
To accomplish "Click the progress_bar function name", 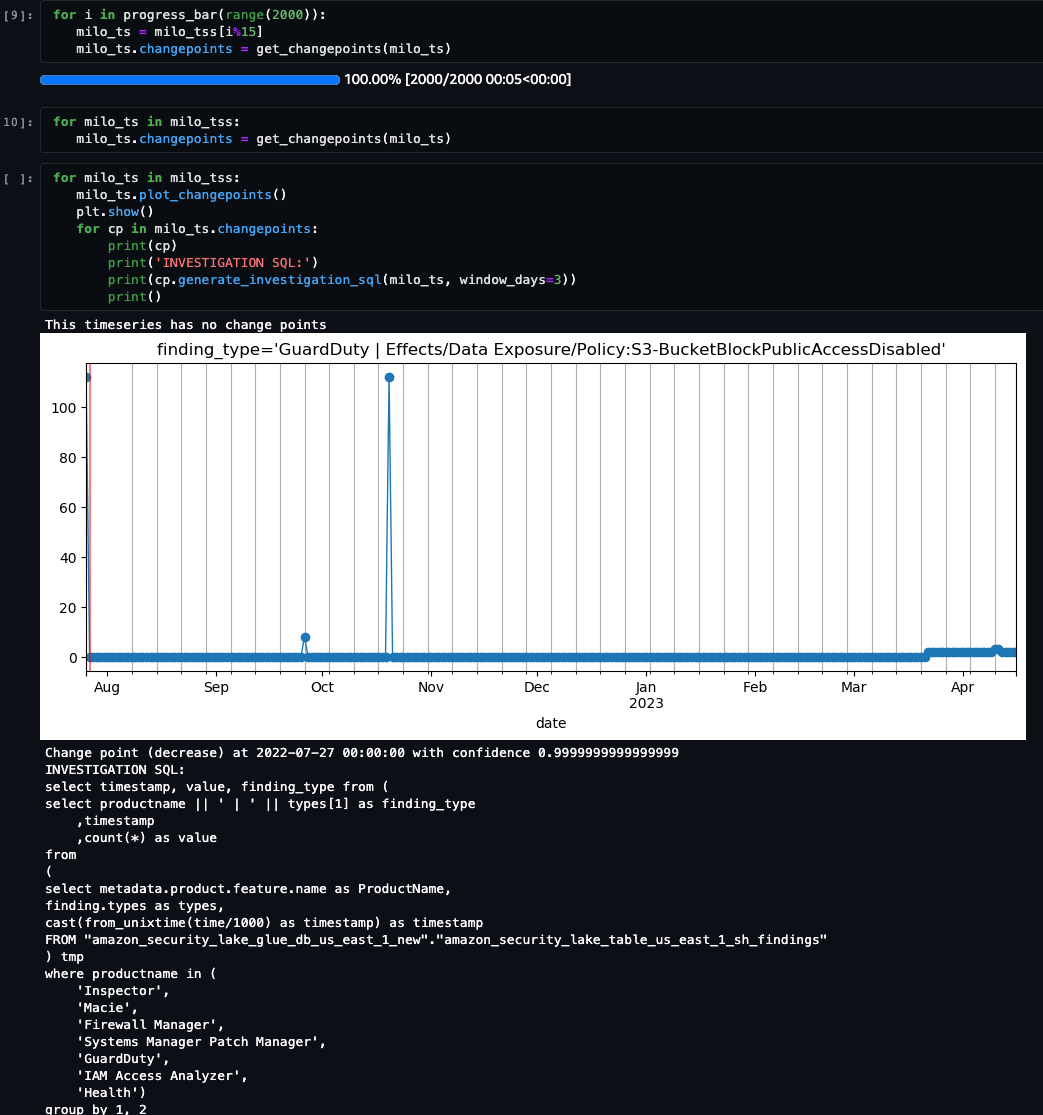I will point(171,14).
